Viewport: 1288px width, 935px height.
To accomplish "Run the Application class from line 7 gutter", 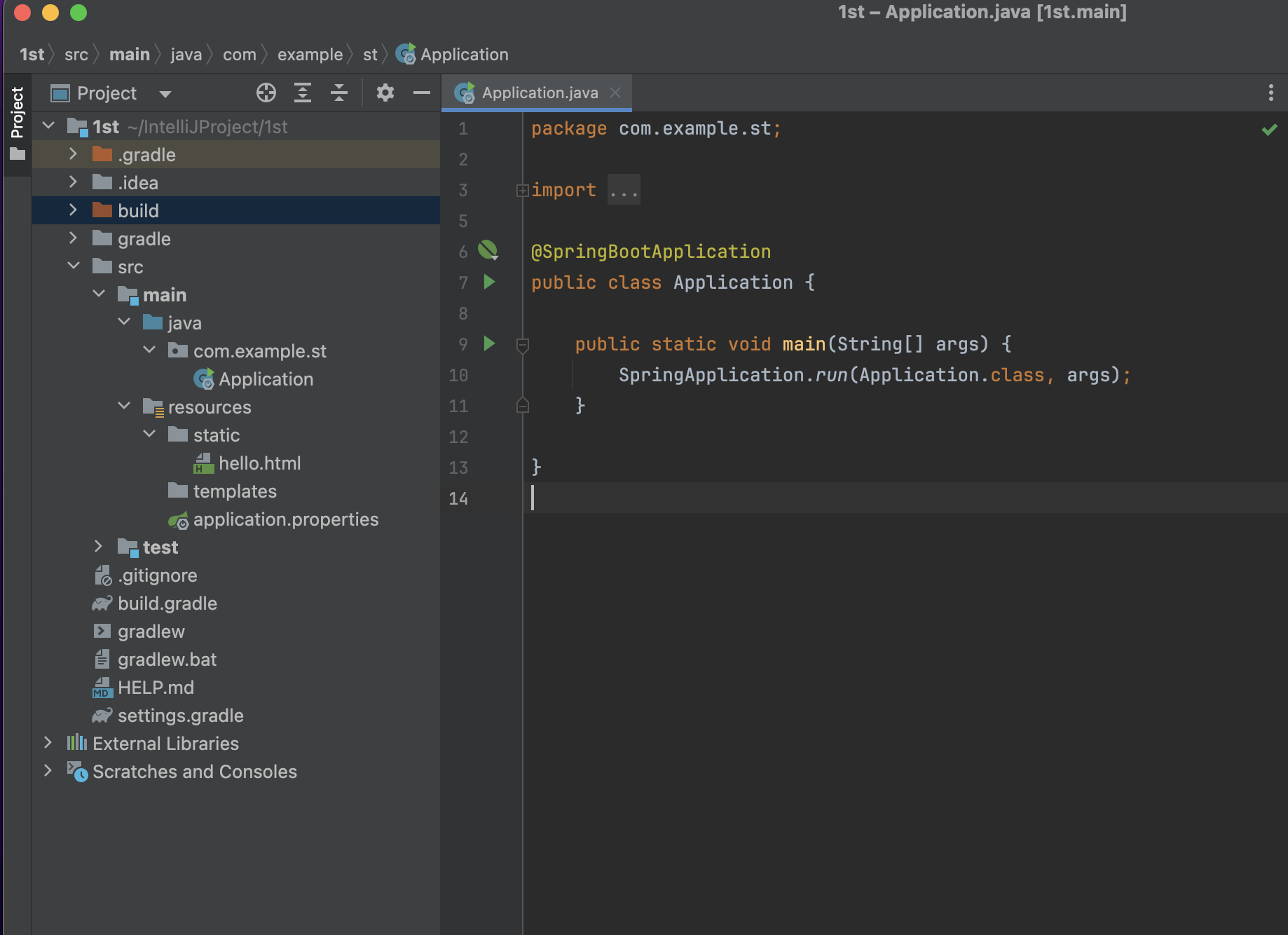I will (489, 282).
